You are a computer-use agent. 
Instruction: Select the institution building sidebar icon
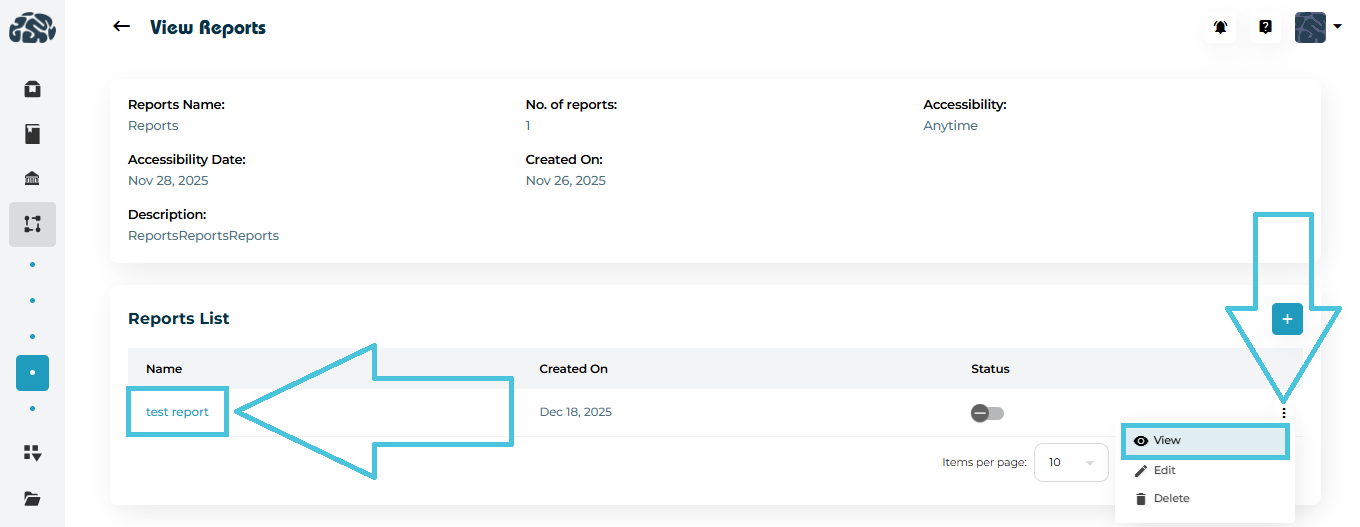(32, 179)
